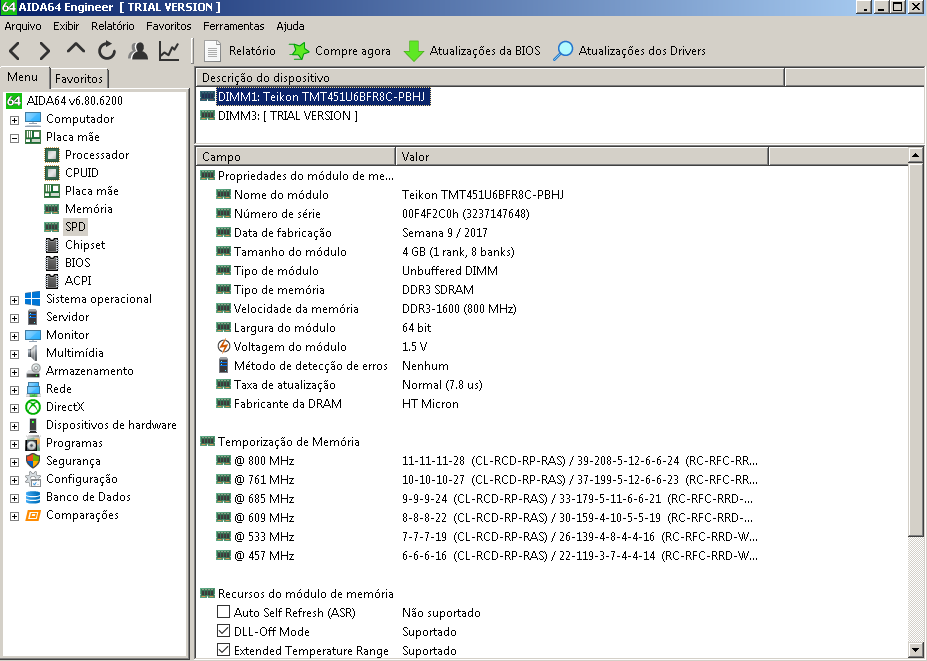
Task: Click the Servidor tower icon
Action: 33,317
